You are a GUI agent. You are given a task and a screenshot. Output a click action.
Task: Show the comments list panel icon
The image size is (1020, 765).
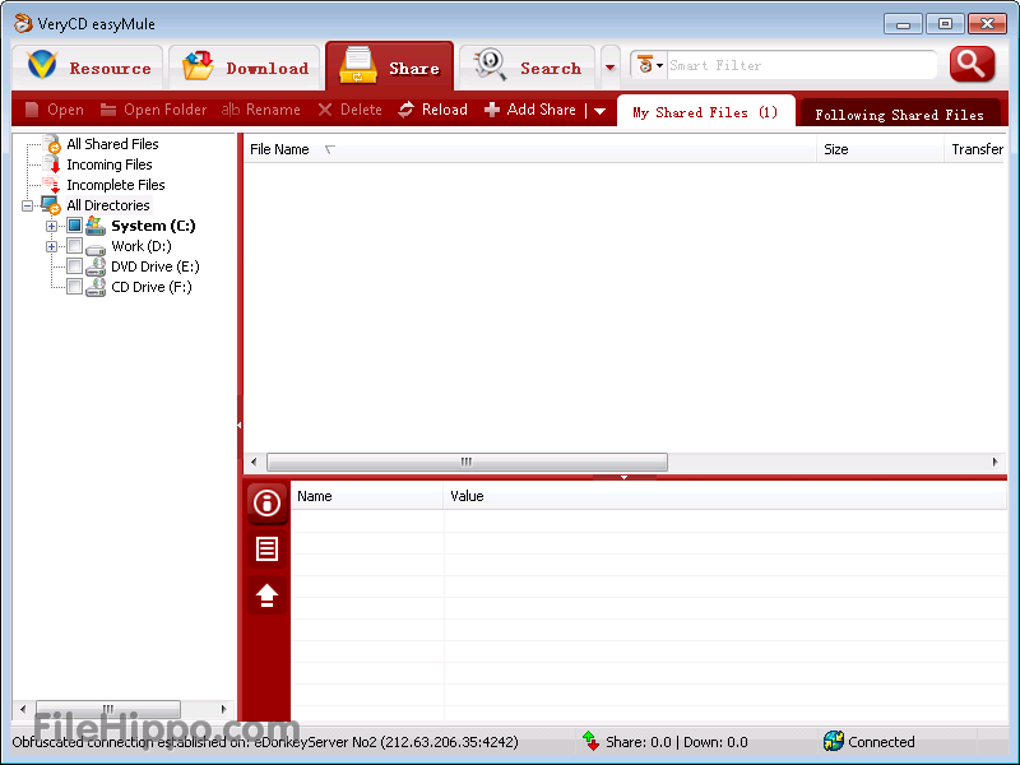267,549
